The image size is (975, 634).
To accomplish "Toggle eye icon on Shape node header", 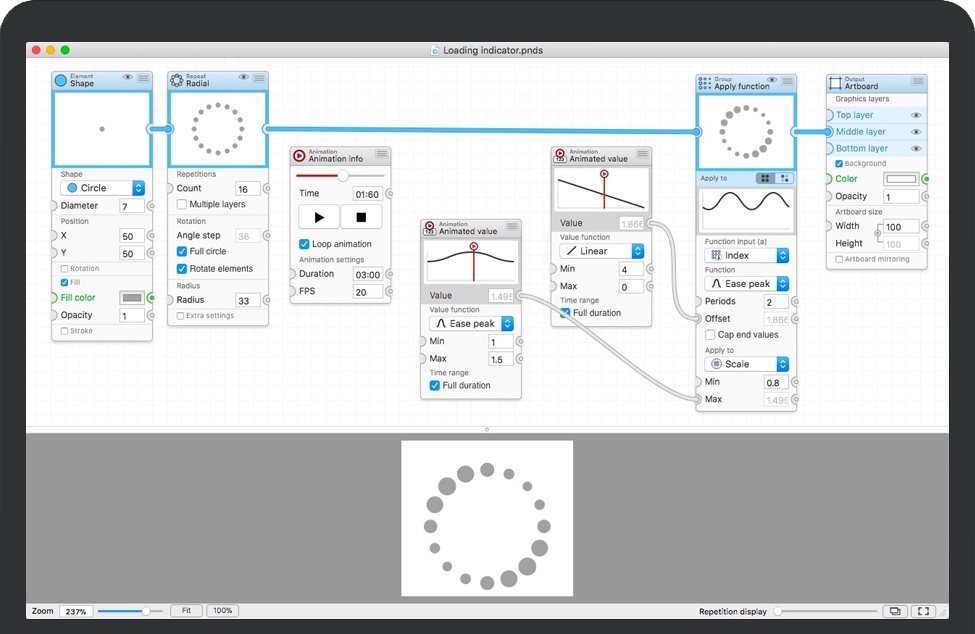I will tap(127, 77).
